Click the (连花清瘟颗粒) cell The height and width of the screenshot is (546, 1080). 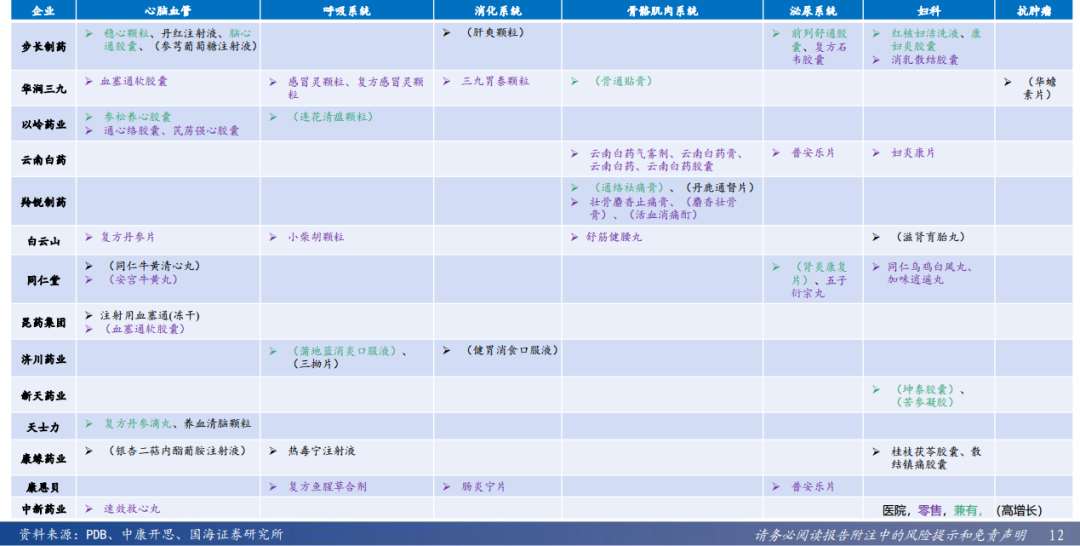(x=333, y=117)
